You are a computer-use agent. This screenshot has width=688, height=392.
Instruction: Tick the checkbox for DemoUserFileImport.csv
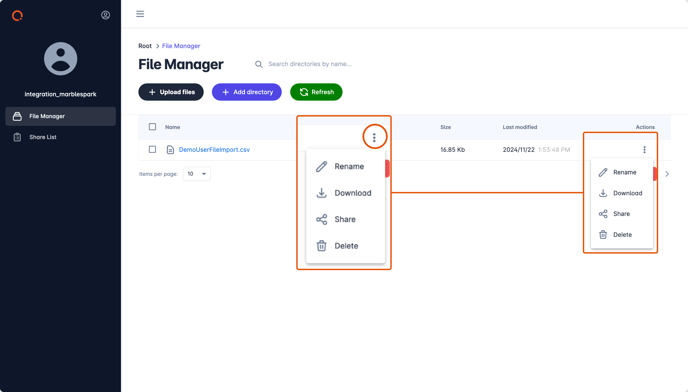point(152,149)
